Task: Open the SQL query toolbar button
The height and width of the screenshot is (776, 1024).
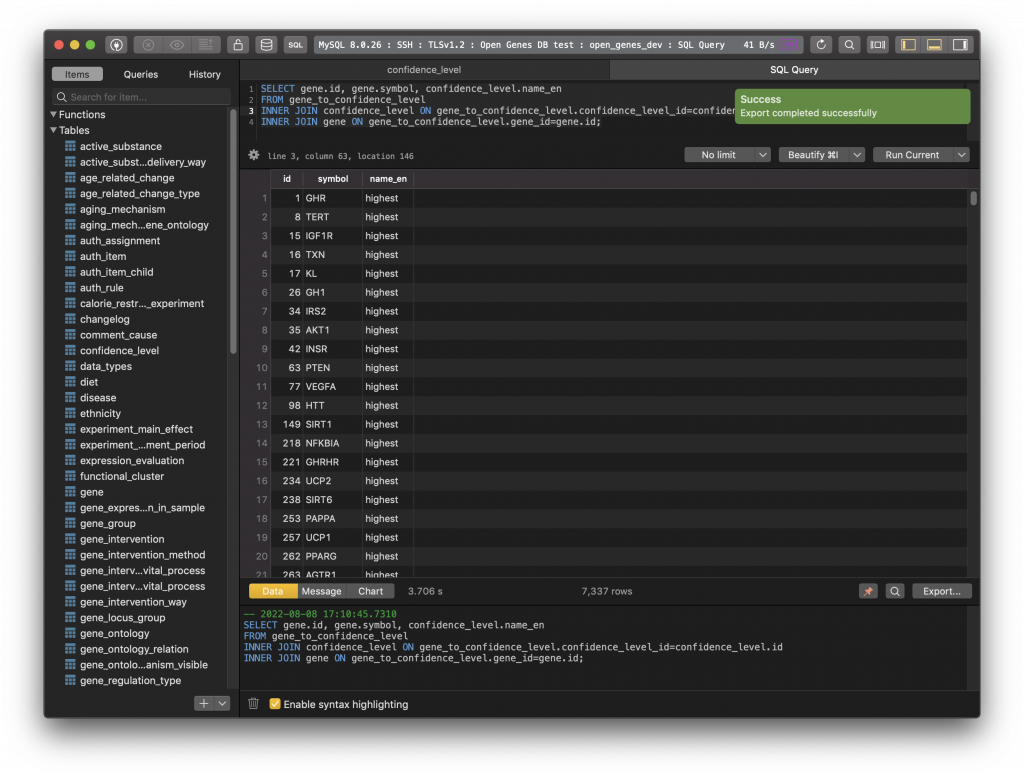Action: (x=296, y=45)
